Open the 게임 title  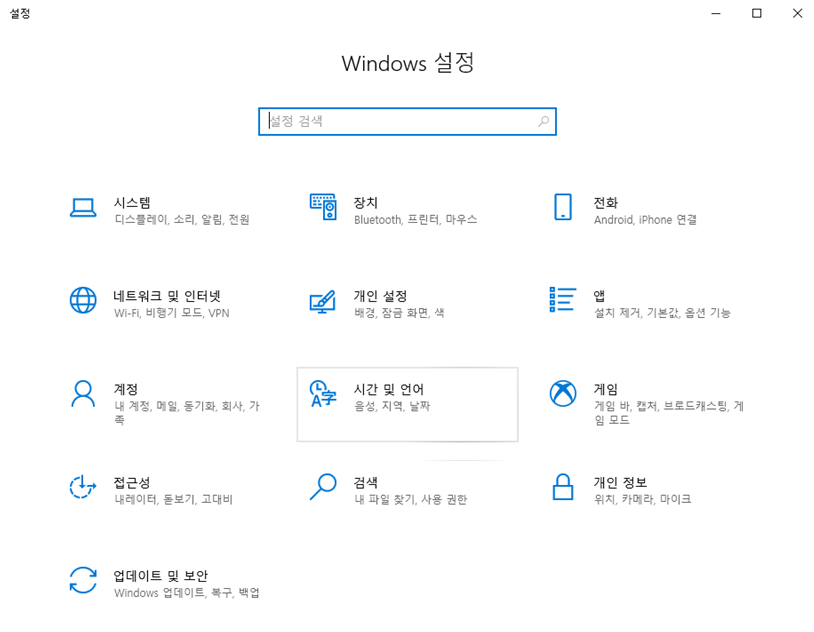pos(605,389)
